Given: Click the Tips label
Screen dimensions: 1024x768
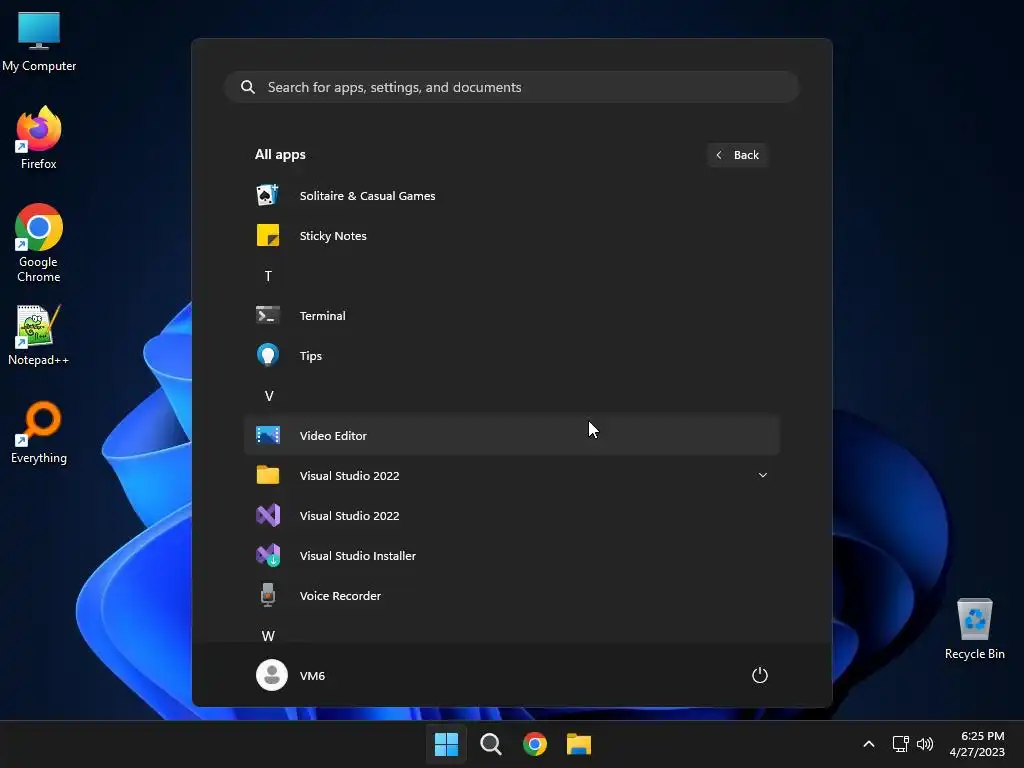Looking at the screenshot, I should (311, 356).
